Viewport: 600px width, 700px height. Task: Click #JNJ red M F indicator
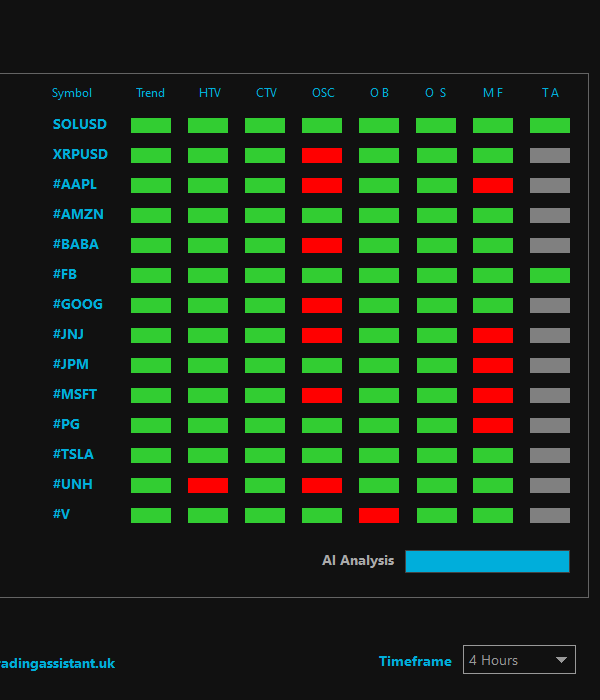pyautogui.click(x=493, y=335)
